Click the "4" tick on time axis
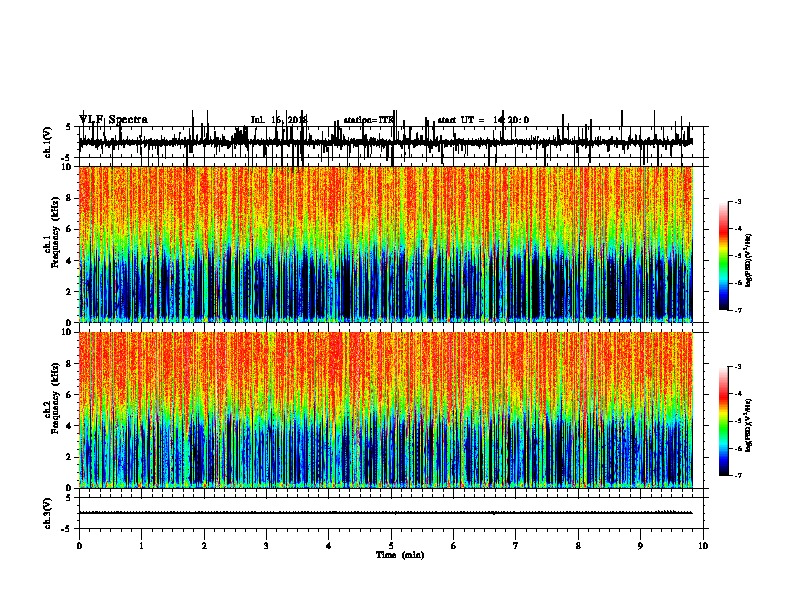The image size is (792, 612). [329, 546]
